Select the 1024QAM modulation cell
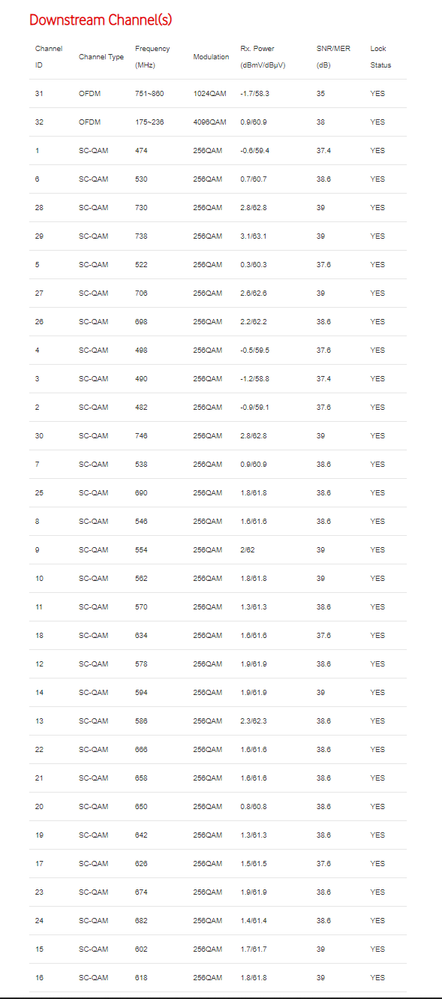442x999 pixels. point(209,94)
